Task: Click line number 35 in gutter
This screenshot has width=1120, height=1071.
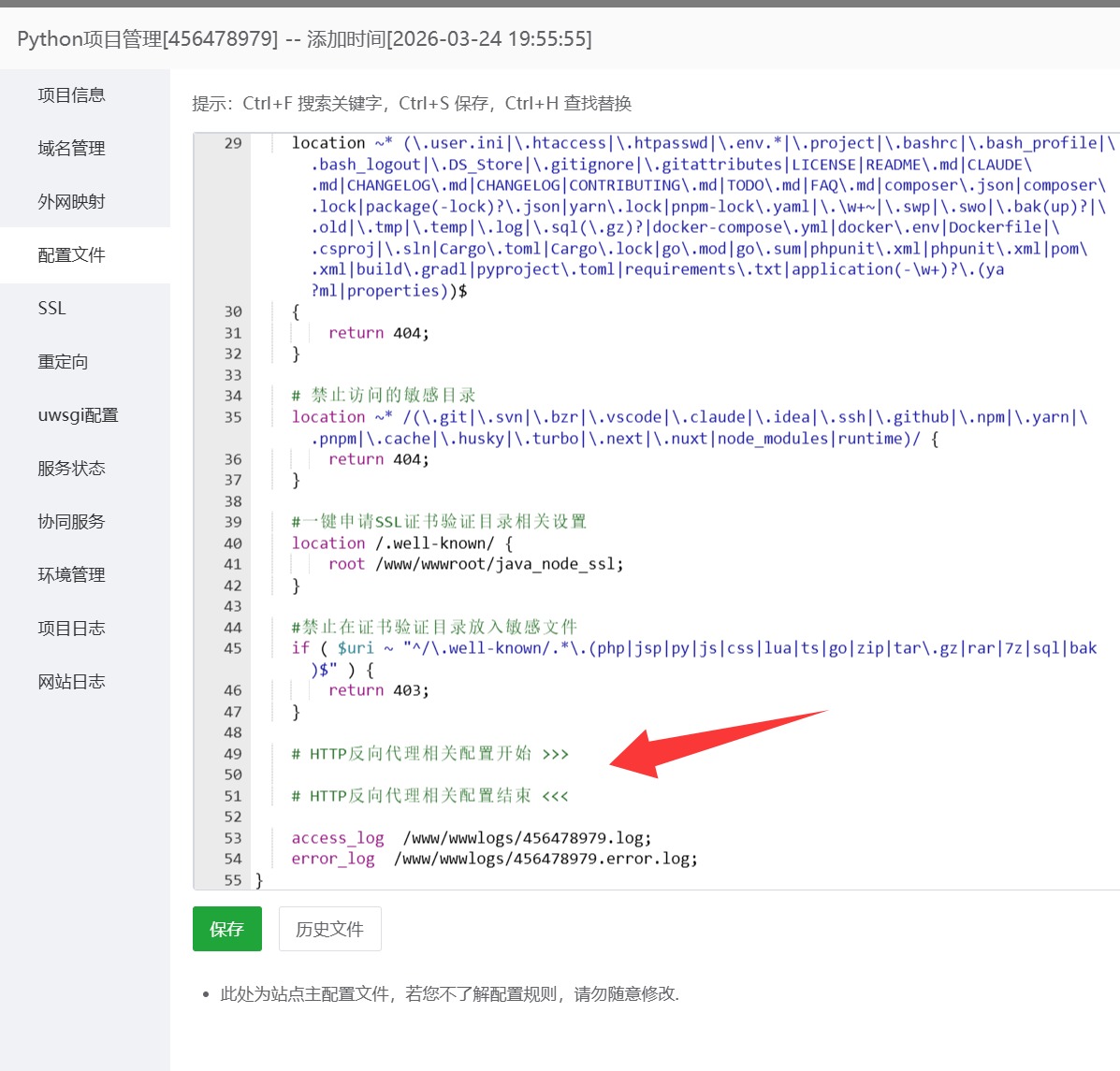Action: (233, 417)
